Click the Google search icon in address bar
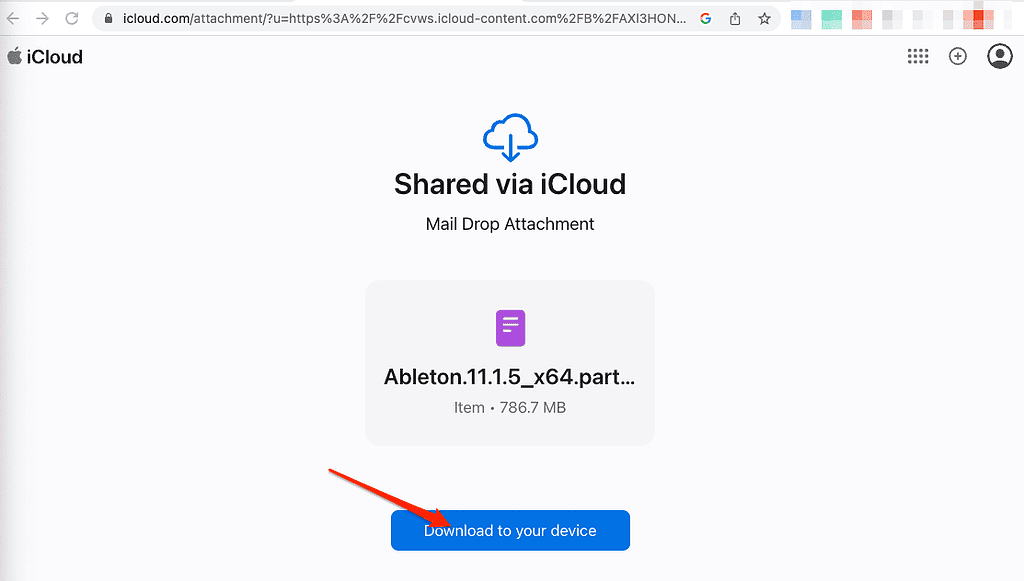 click(706, 18)
